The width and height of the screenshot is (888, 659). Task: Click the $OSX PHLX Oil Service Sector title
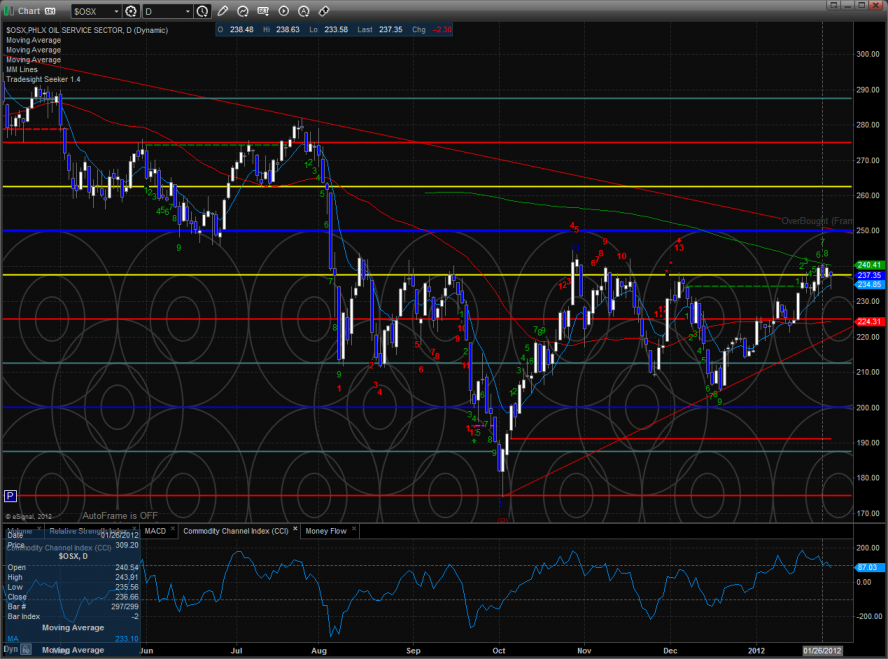pyautogui.click(x=87, y=30)
